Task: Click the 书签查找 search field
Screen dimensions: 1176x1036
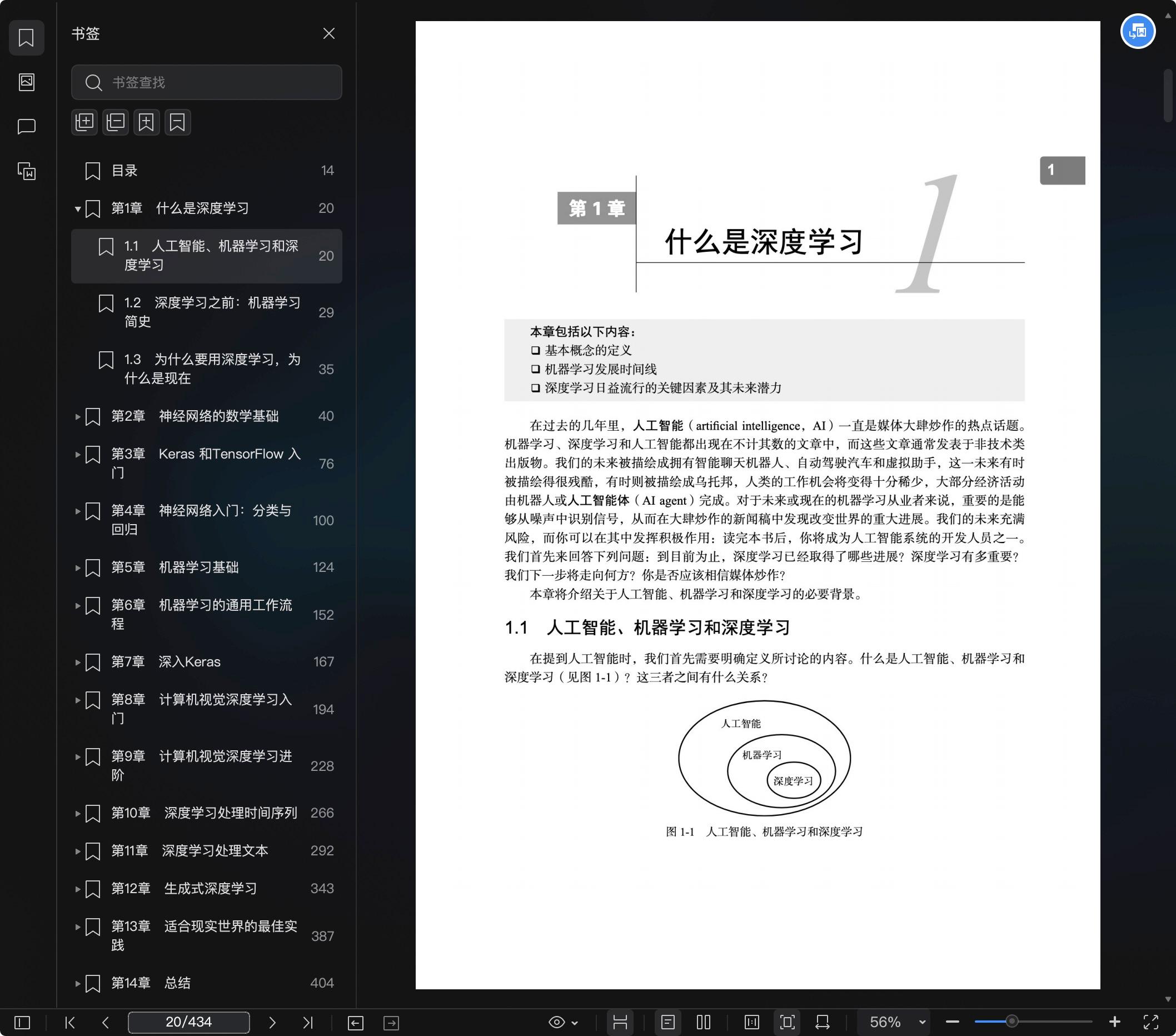Action: [207, 82]
